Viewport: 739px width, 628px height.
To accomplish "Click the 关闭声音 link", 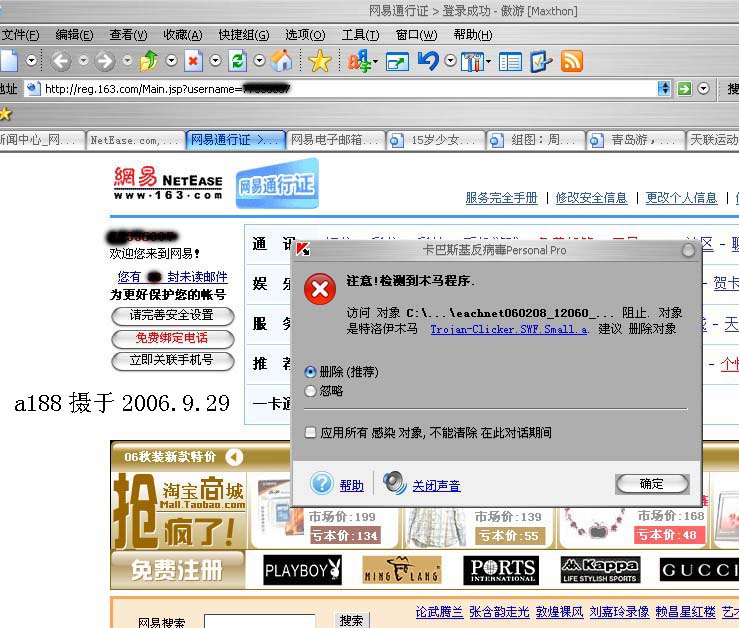I will (436, 485).
